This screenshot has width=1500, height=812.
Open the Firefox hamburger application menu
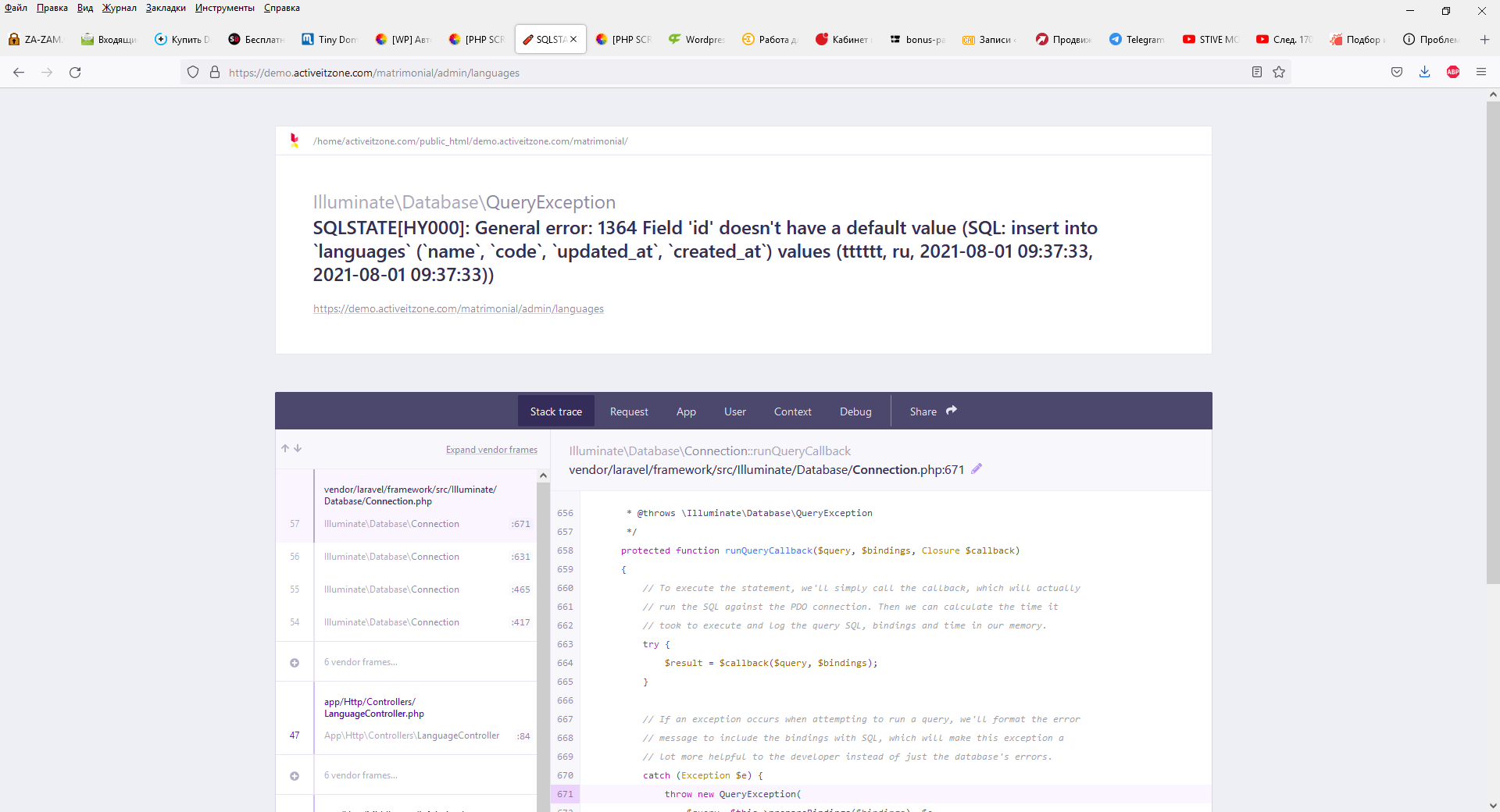(1480, 73)
